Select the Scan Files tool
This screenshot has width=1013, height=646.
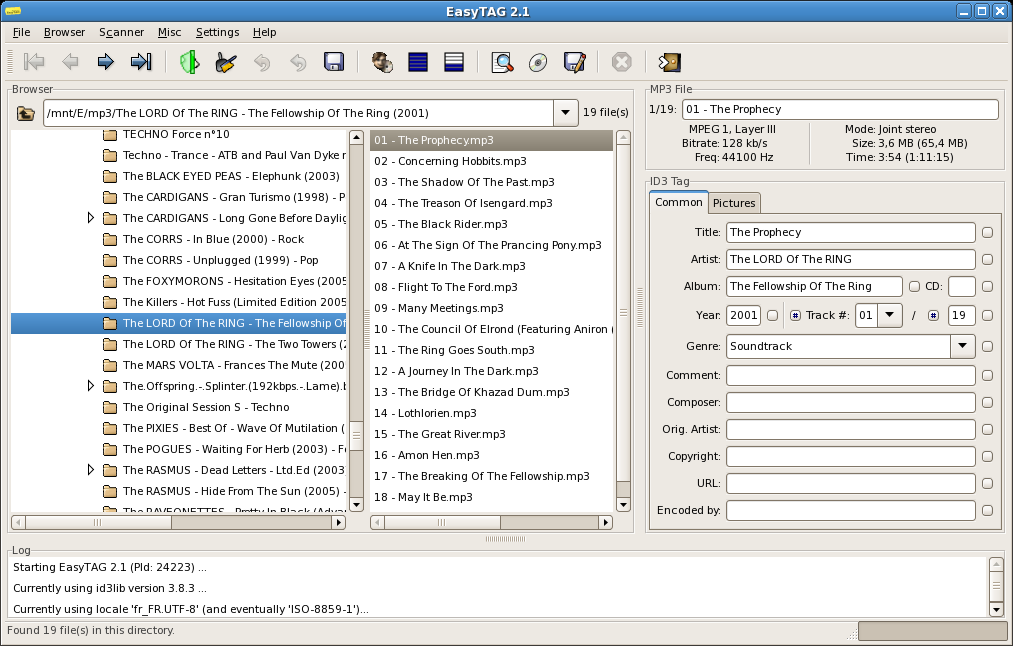click(190, 62)
